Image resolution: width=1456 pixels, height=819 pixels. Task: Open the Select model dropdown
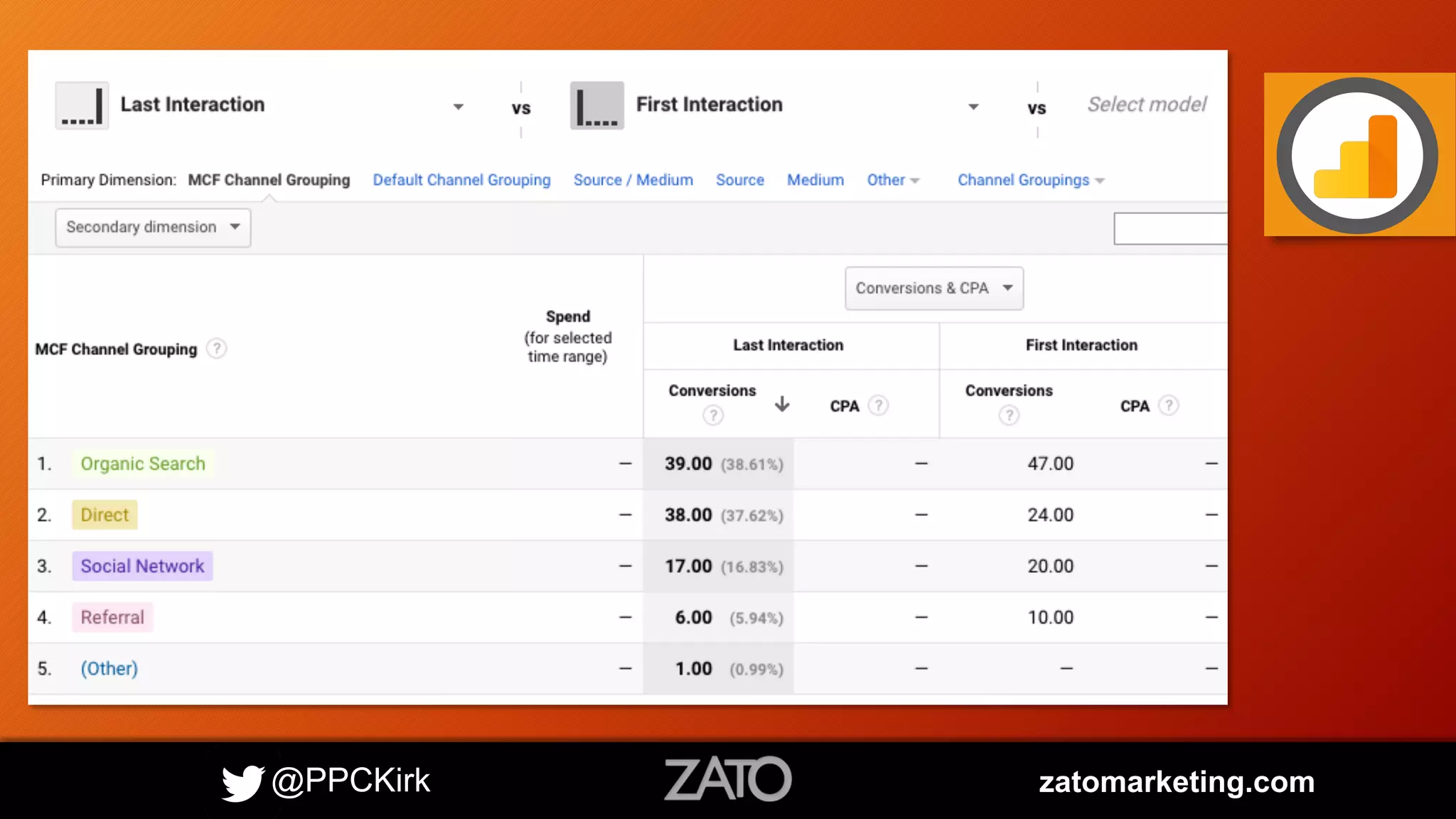[1147, 105]
